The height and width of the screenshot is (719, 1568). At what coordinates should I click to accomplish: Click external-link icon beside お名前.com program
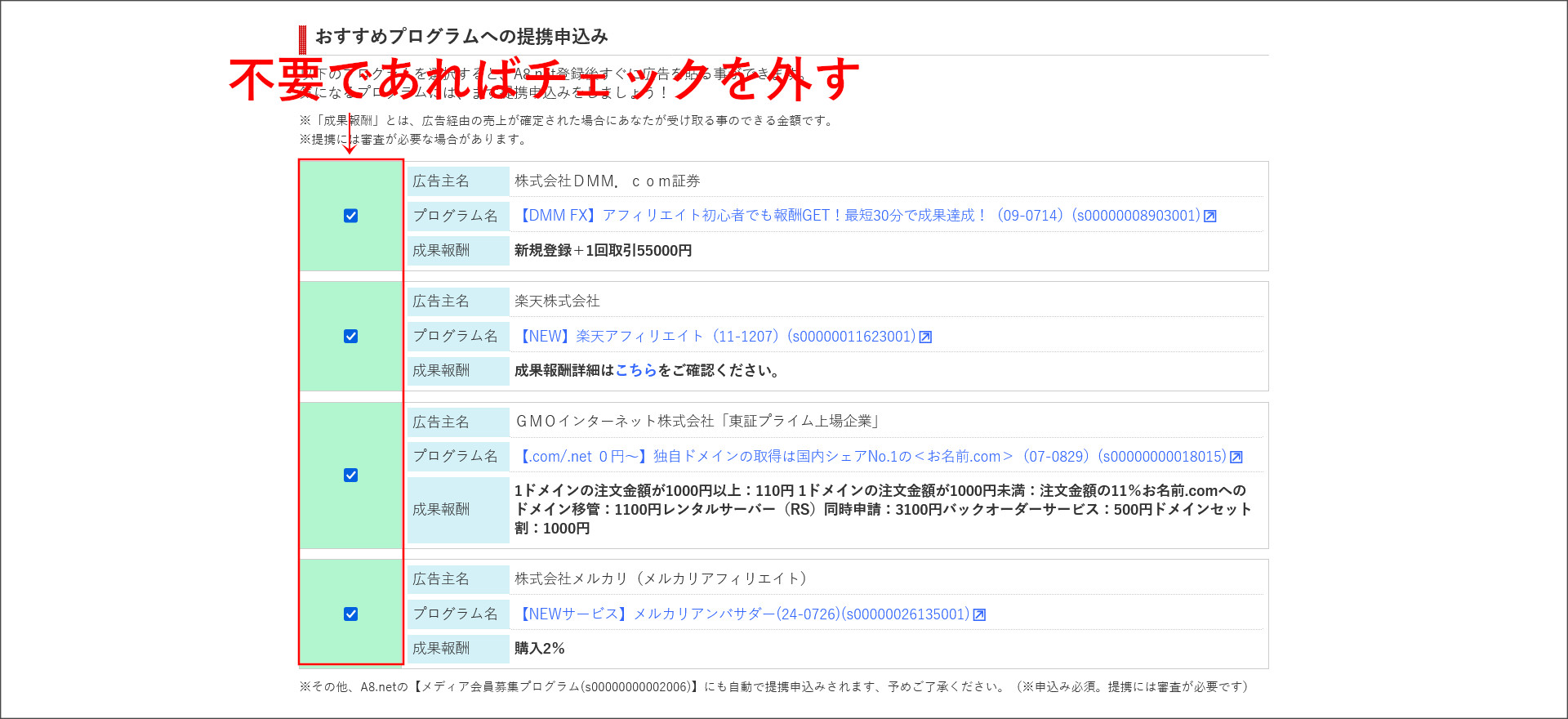click(x=1236, y=458)
